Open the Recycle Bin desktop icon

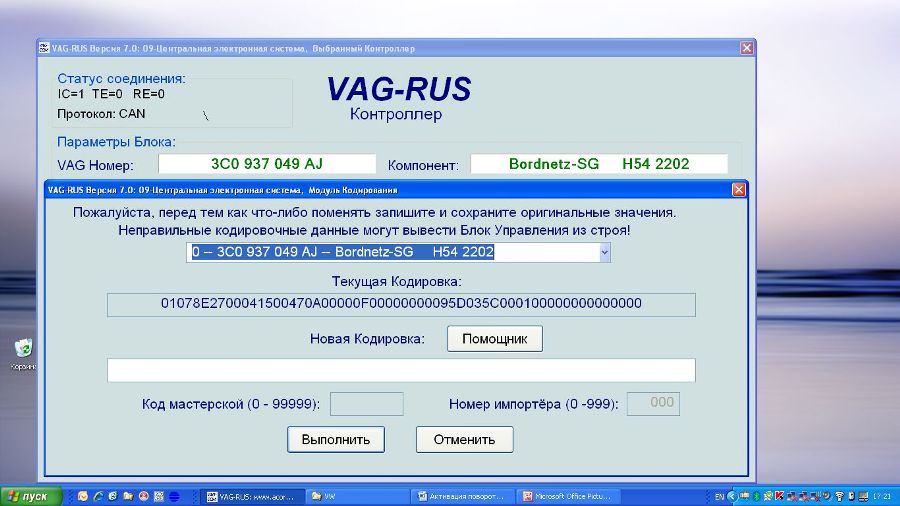click(x=23, y=348)
